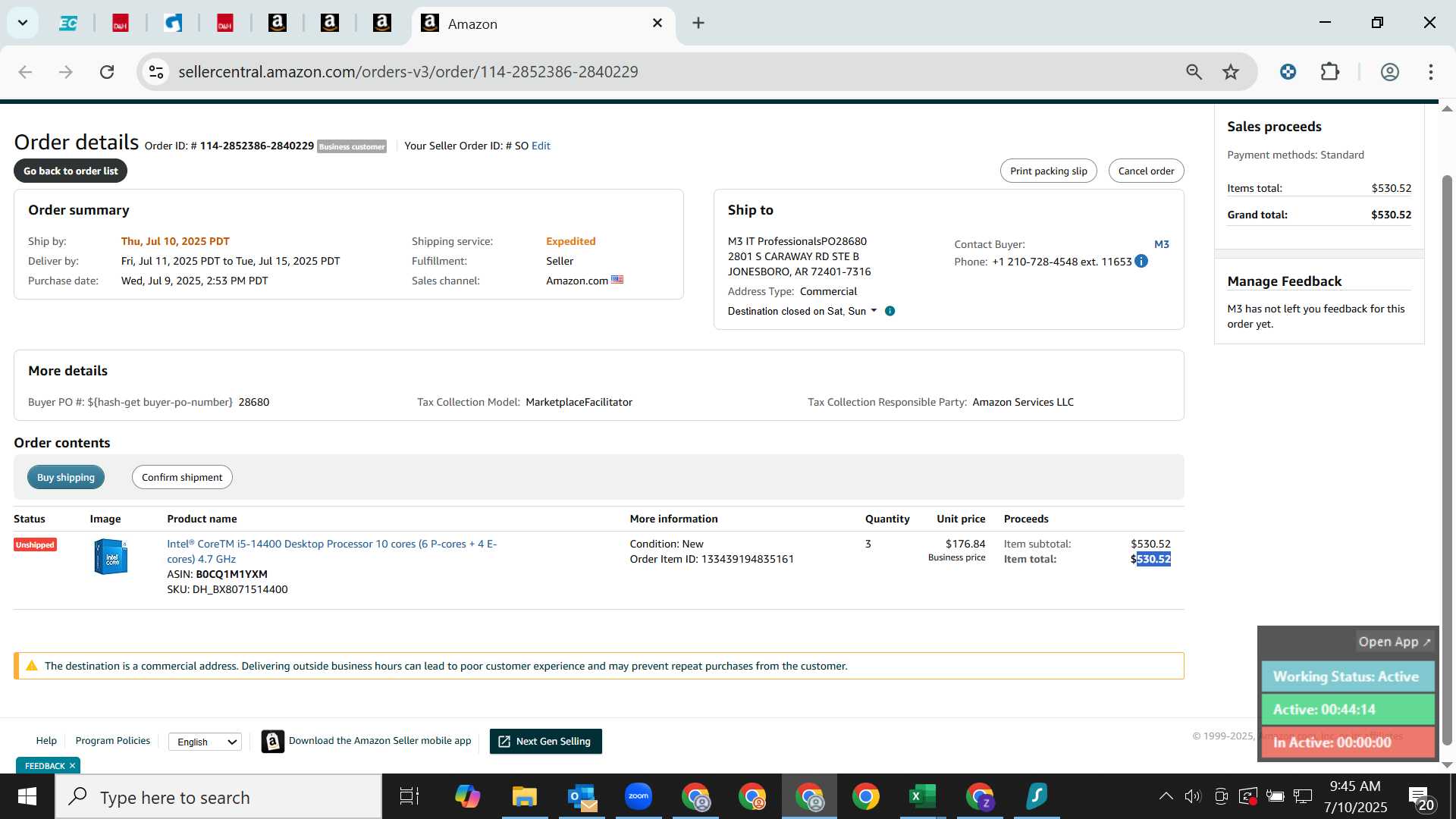Click the Buy shipping button
This screenshot has width=1456, height=819.
66,478
